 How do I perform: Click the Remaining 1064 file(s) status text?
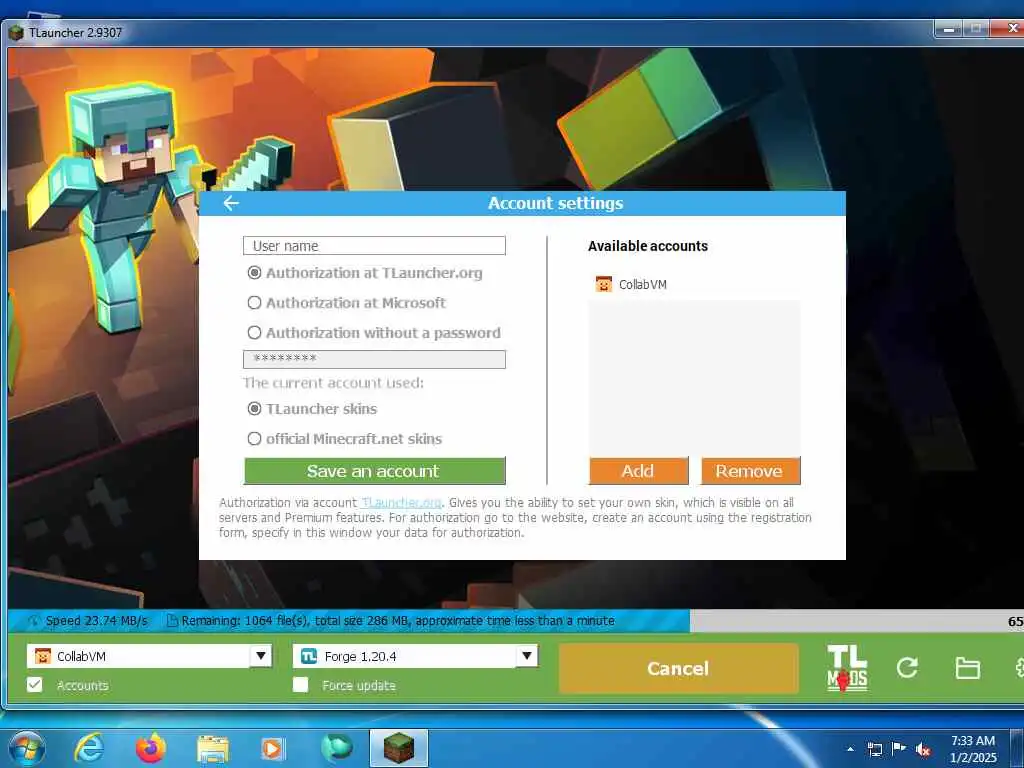point(398,620)
